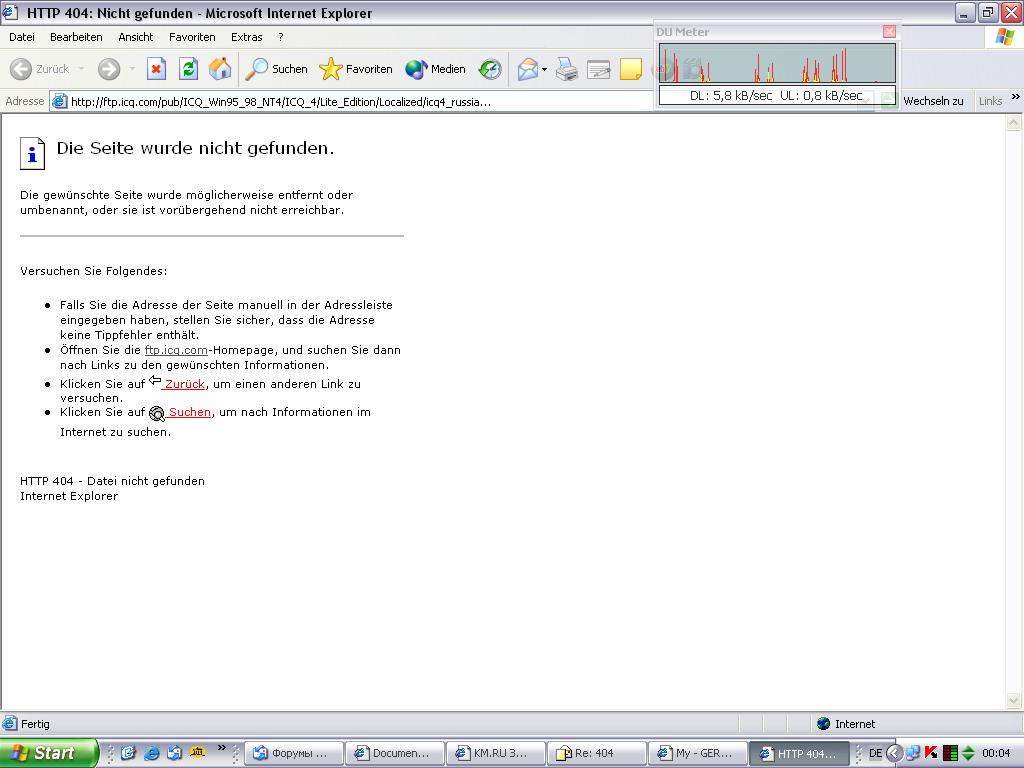Expand the Forward history dropdown arrow

pyautogui.click(x=132, y=69)
